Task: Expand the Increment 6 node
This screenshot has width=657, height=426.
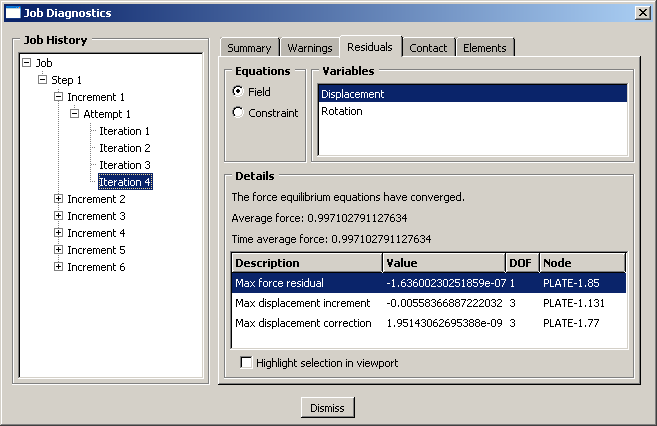Action: click(x=58, y=267)
